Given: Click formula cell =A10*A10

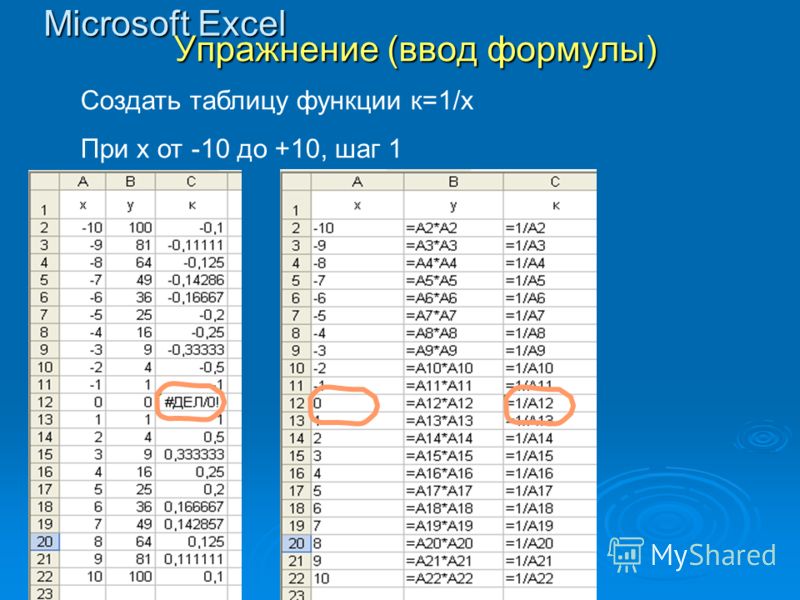Looking at the screenshot, I should click(x=454, y=368).
